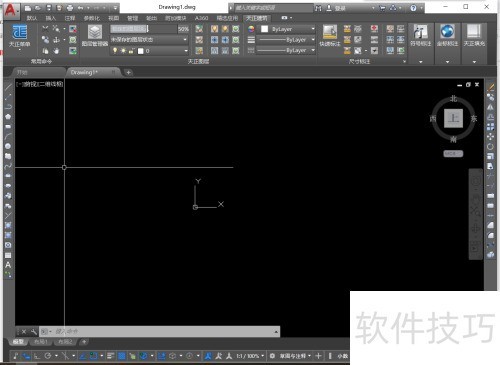Toggle grid display in status bar
The image size is (500, 365).
click(122, 356)
